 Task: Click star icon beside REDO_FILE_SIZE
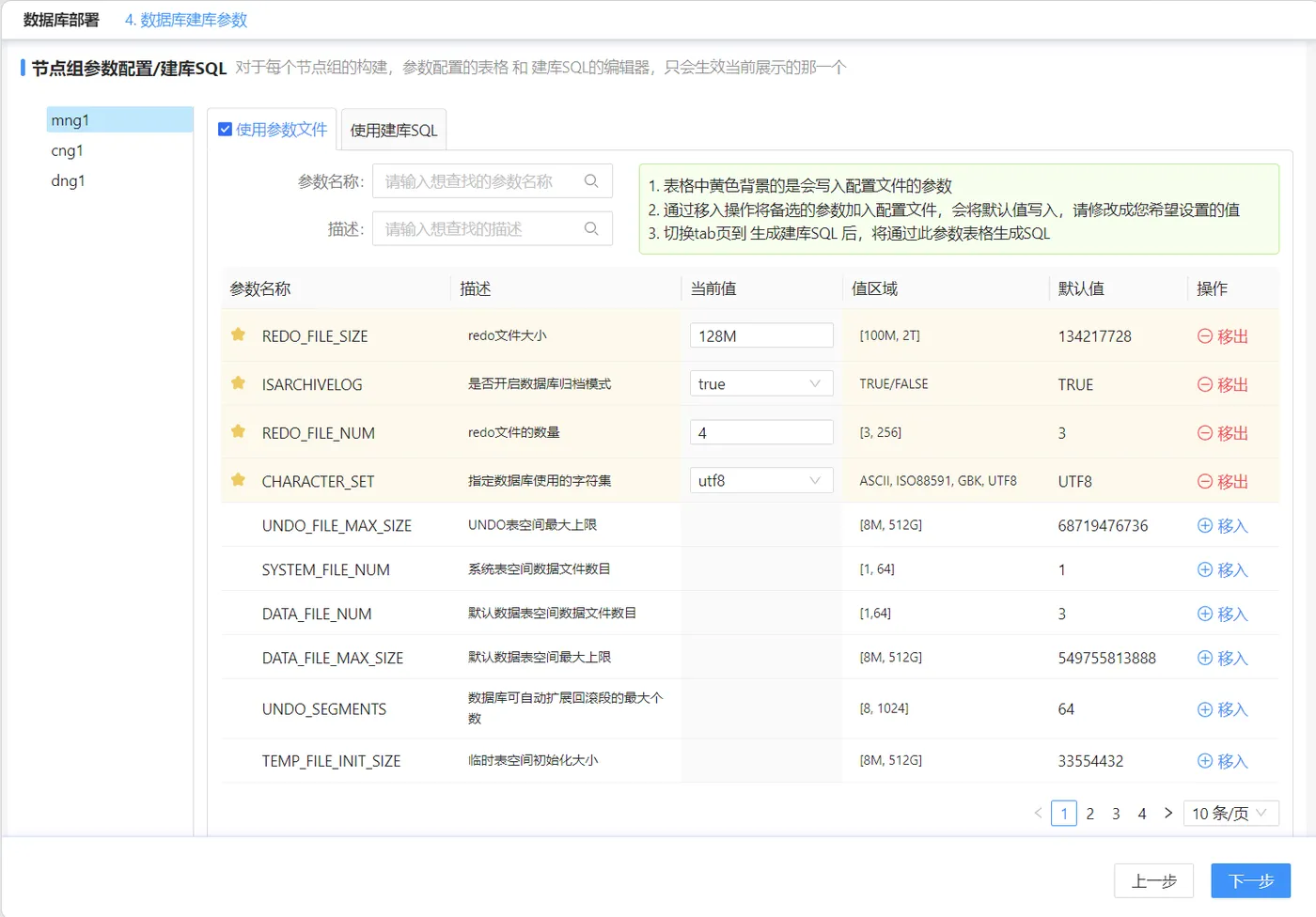pos(239,334)
